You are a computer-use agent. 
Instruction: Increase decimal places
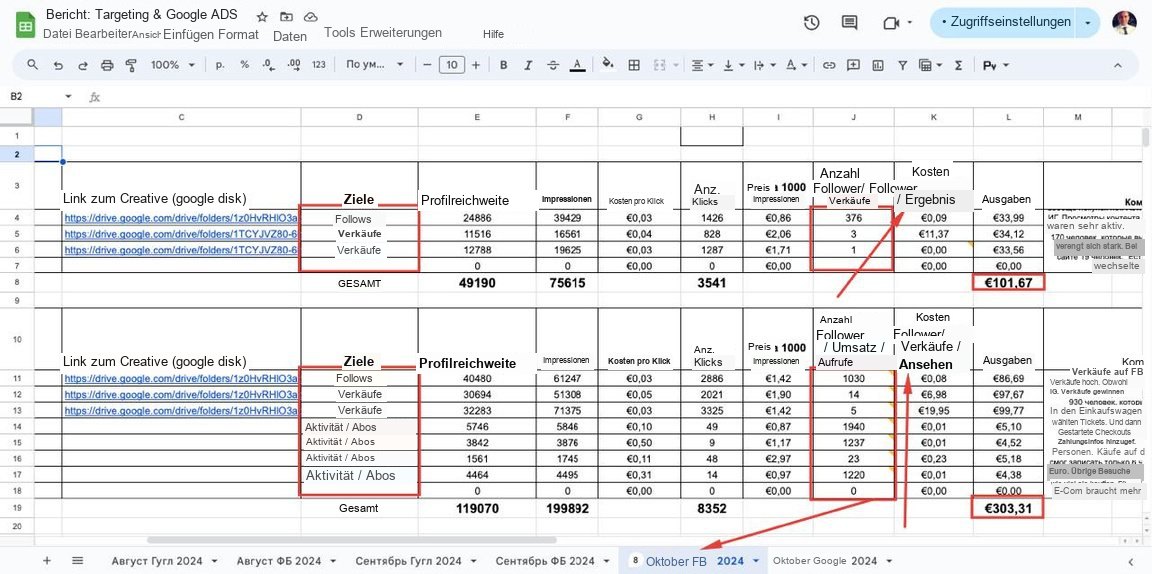pyautogui.click(x=294, y=65)
